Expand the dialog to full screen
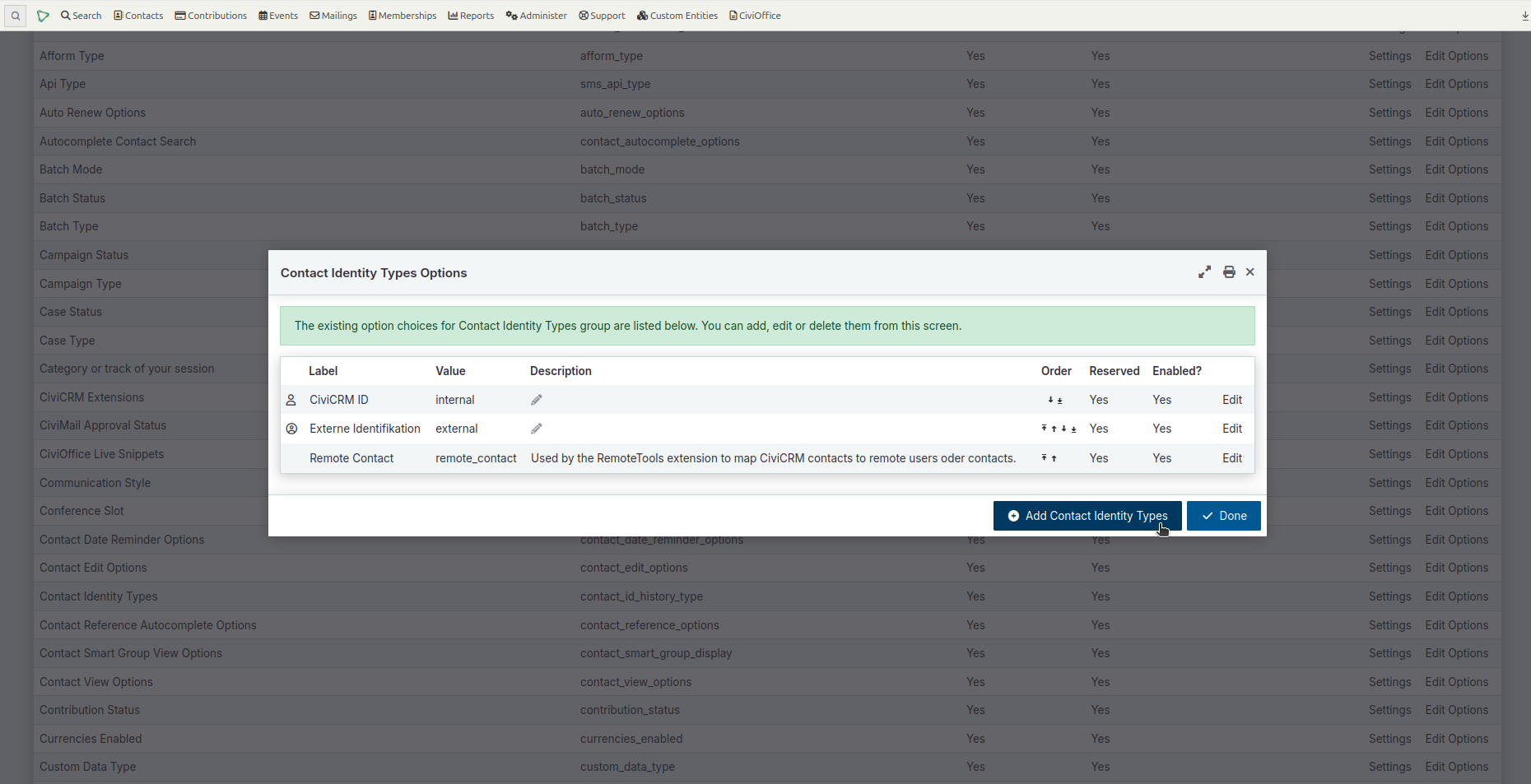Screen dimensions: 1531x784 click(1204, 271)
